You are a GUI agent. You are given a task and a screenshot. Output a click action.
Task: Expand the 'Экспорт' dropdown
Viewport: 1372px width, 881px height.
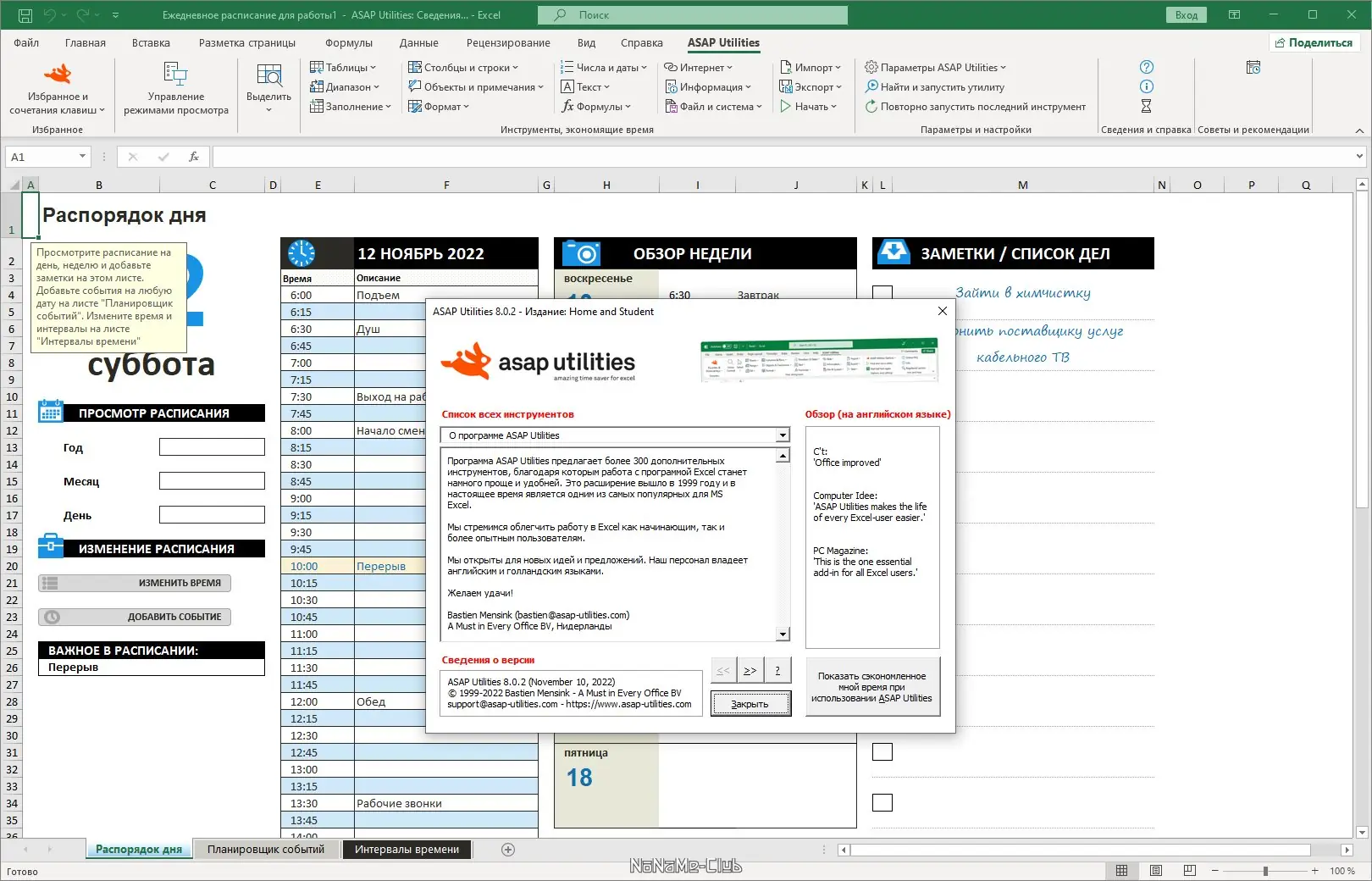[x=810, y=86]
